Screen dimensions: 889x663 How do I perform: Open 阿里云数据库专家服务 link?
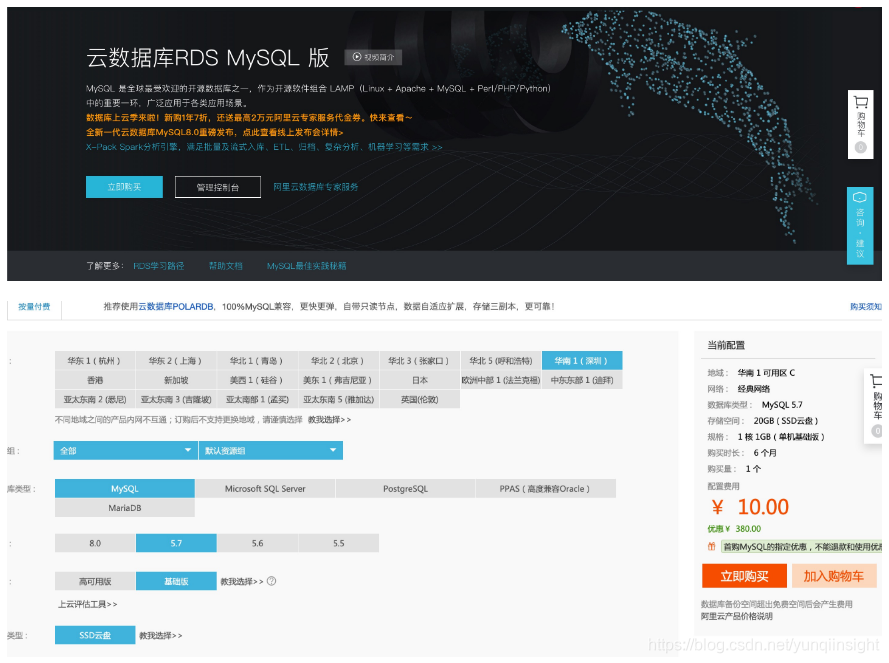(x=316, y=187)
